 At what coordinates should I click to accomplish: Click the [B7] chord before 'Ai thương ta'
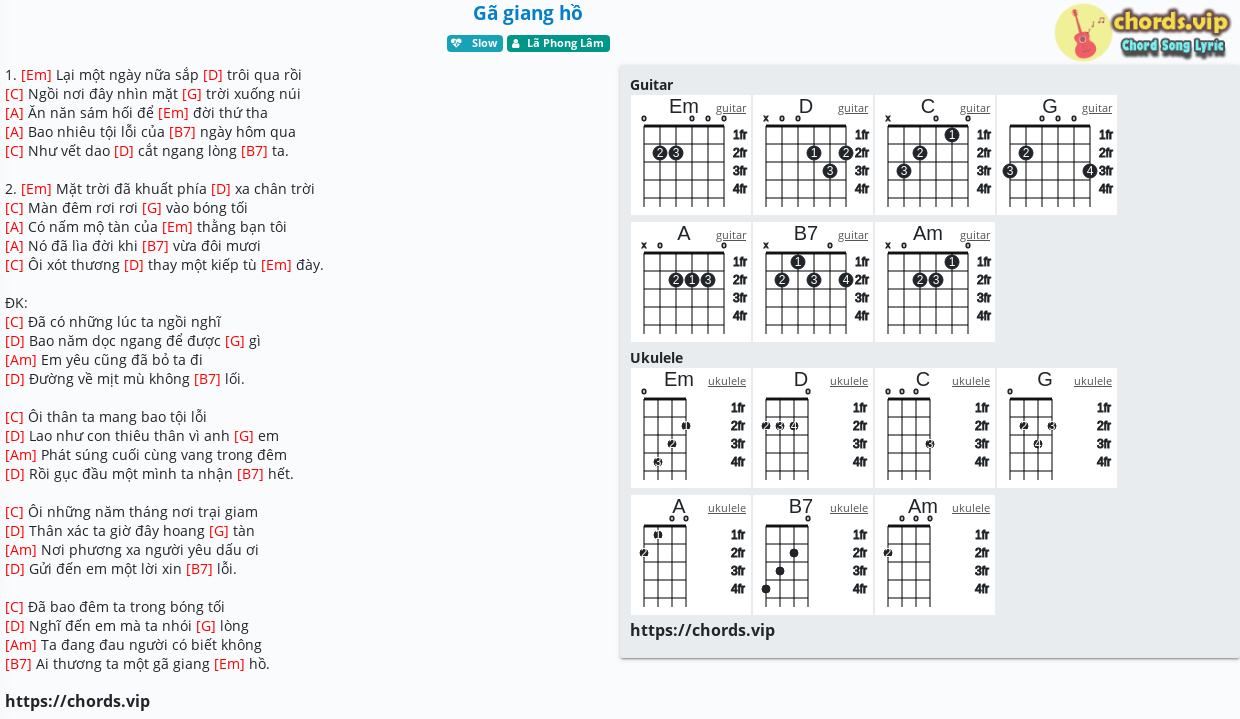point(18,664)
